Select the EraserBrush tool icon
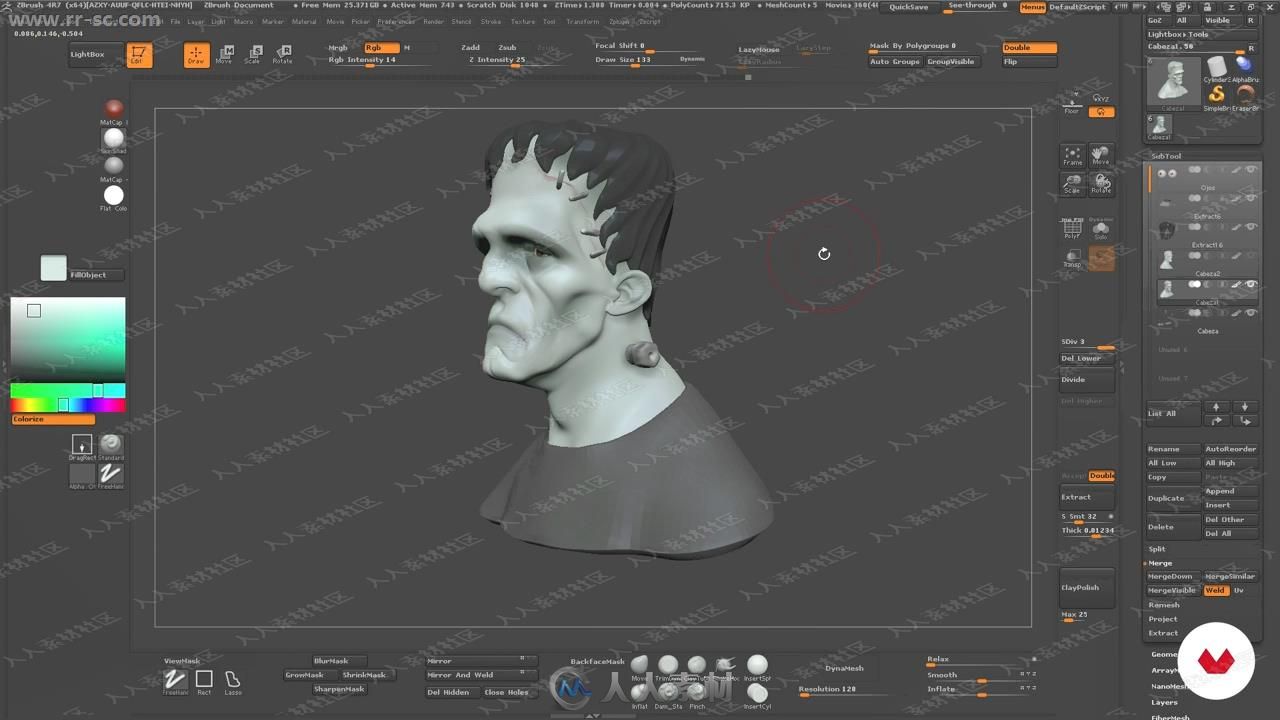The height and width of the screenshot is (720, 1280). (1245, 97)
